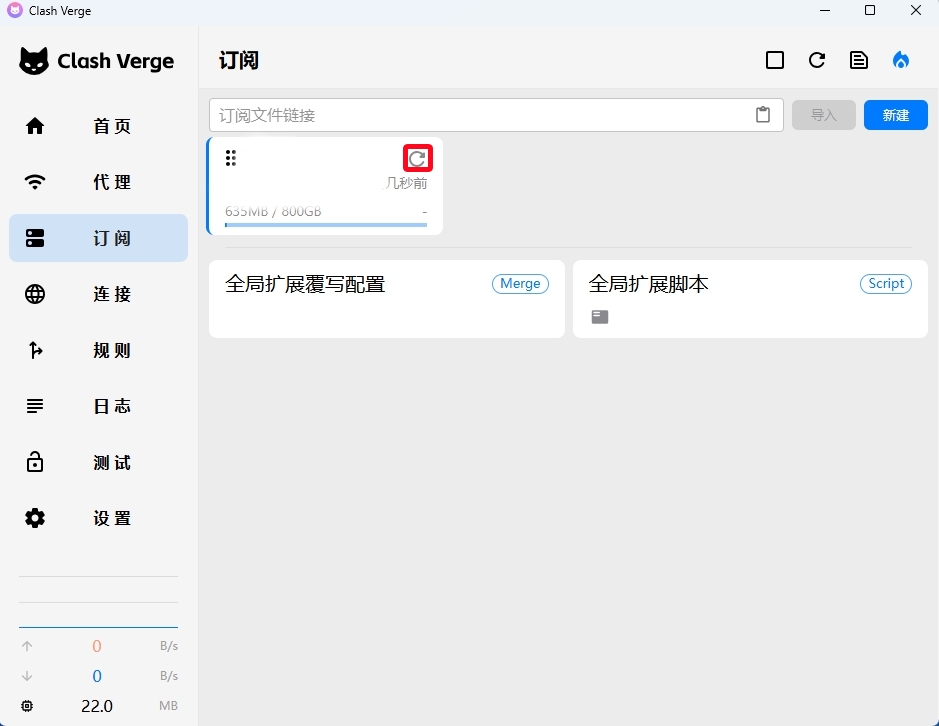
Task: Refresh the subscription profile card
Action: 417,158
